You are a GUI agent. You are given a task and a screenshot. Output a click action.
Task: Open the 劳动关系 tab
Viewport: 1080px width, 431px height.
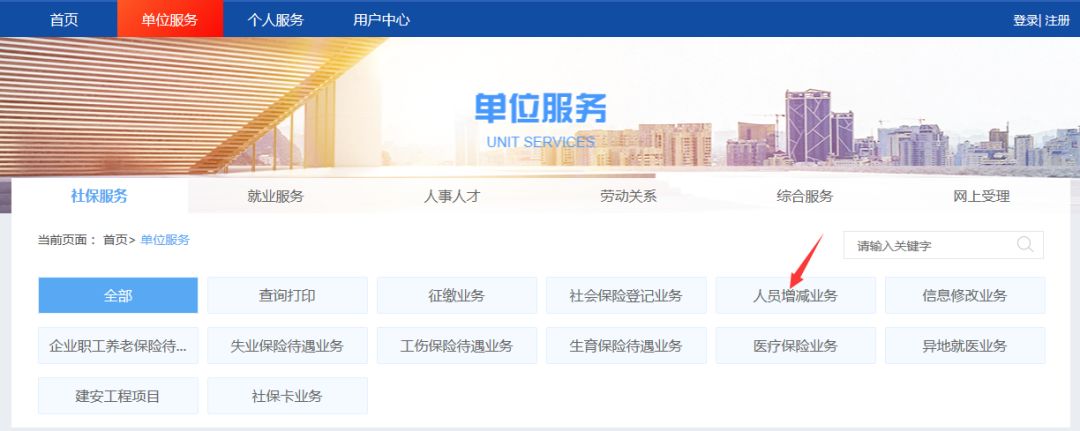tap(628, 196)
